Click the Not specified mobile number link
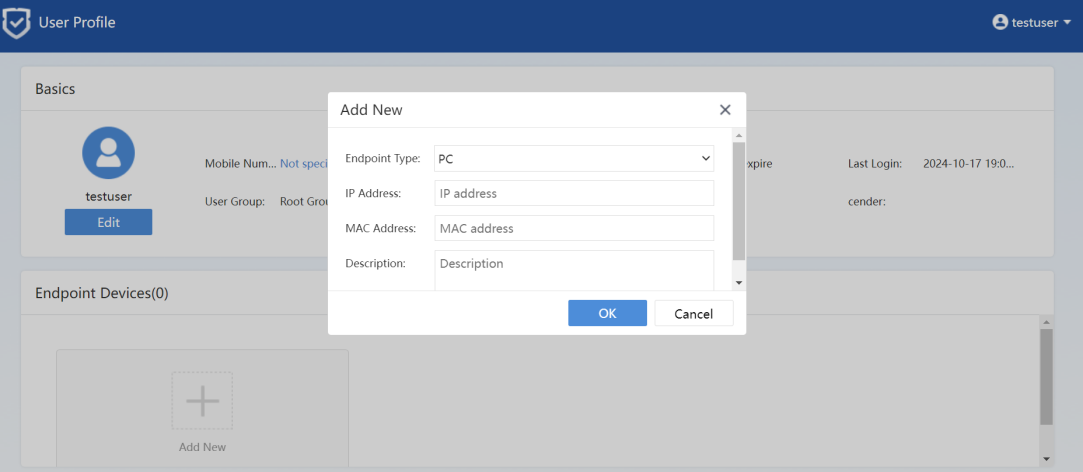This screenshot has height=472, width=1083. tap(304, 163)
